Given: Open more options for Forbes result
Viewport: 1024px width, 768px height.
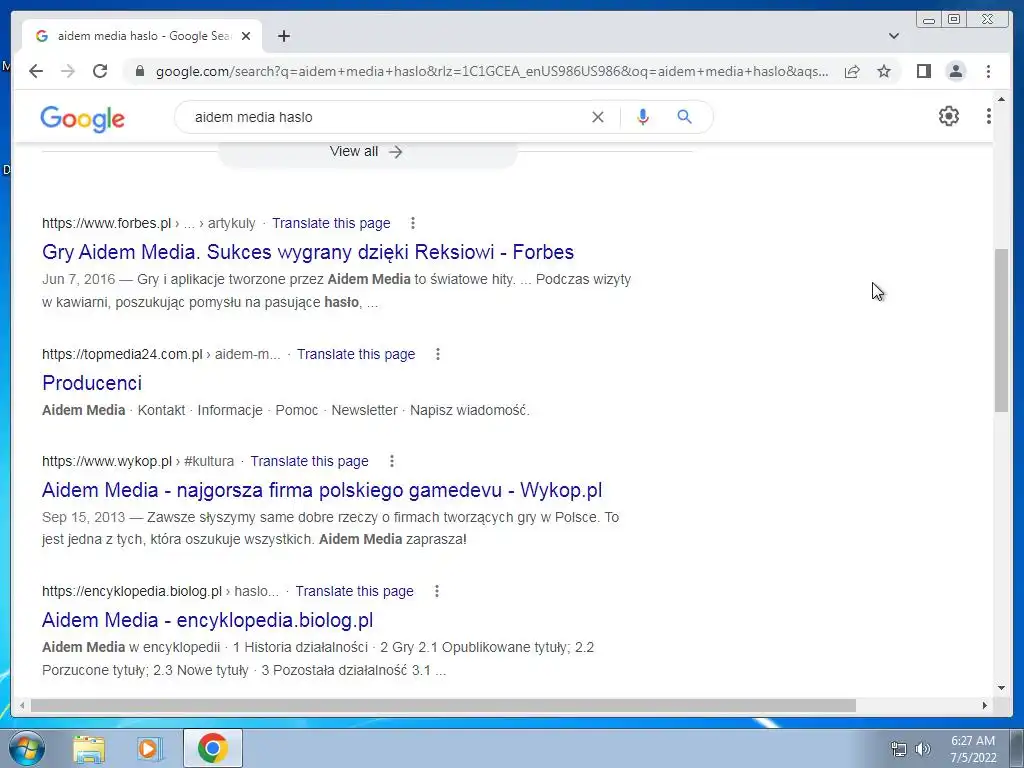Looking at the screenshot, I should pos(412,223).
